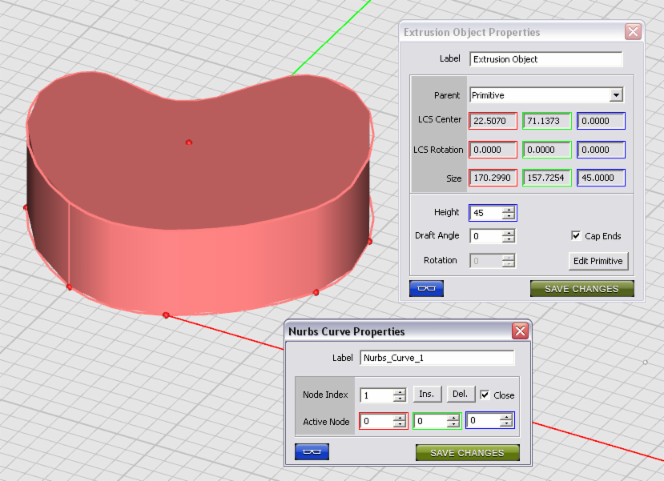Click glasses icon in Extrusion Object Properties

click(x=426, y=289)
